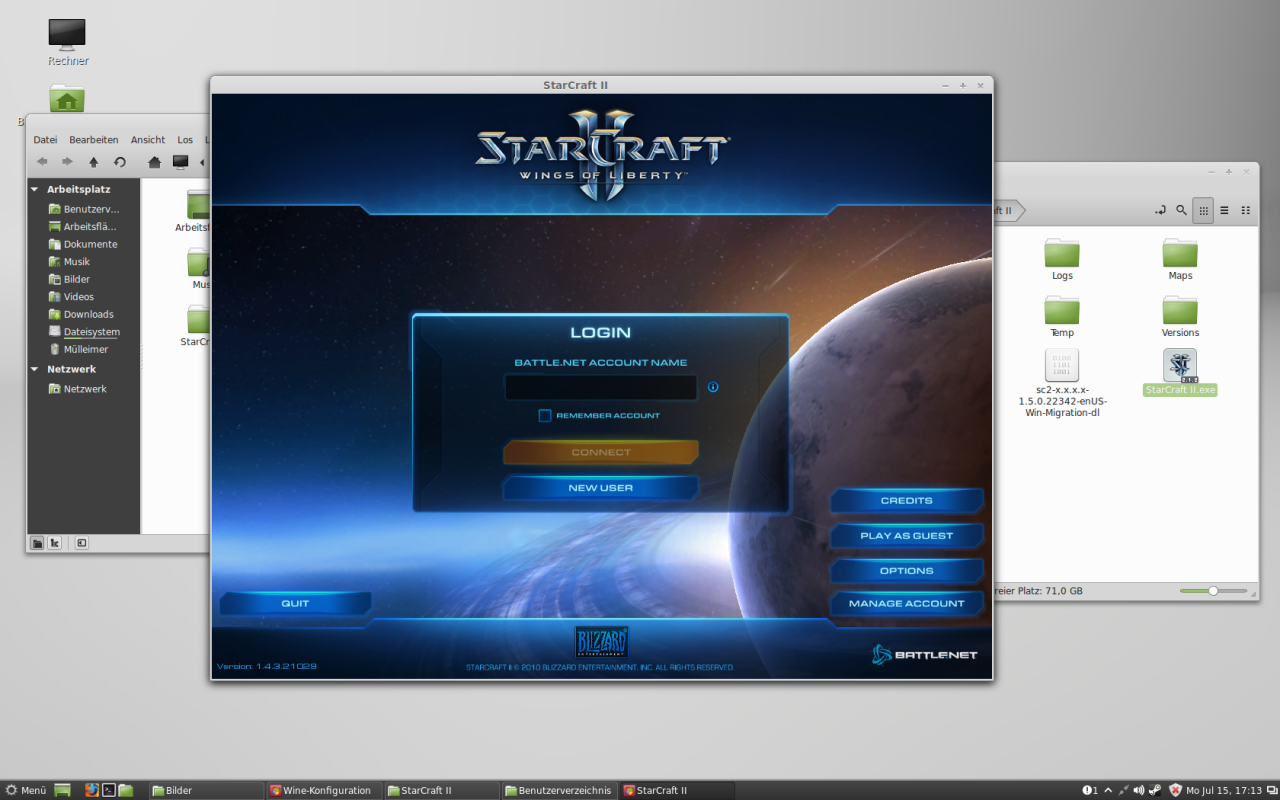Image resolution: width=1280 pixels, height=800 pixels.
Task: Switch to the Benutzerverzeichnis taskbar window
Action: [x=558, y=790]
